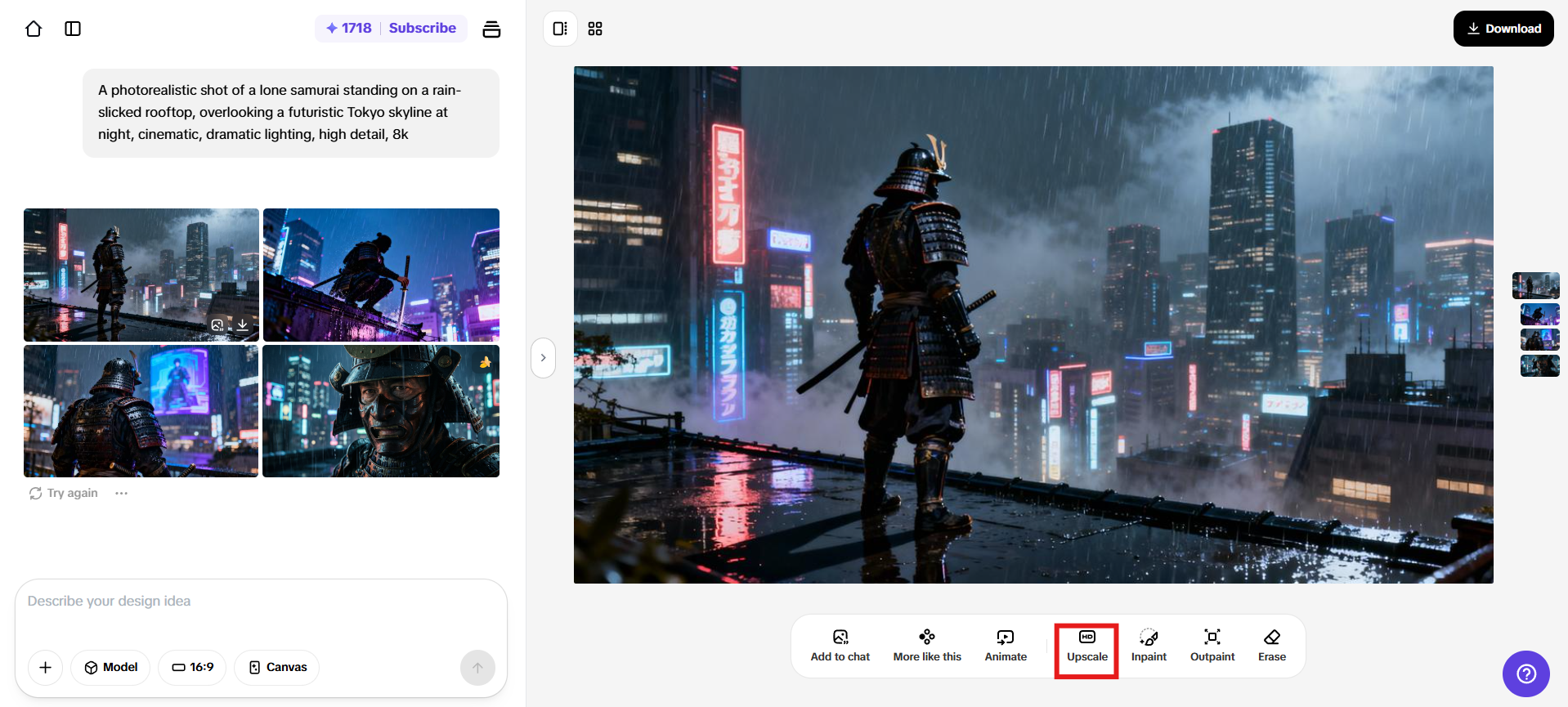
Task: Switch to grid view icon
Action: (x=595, y=29)
